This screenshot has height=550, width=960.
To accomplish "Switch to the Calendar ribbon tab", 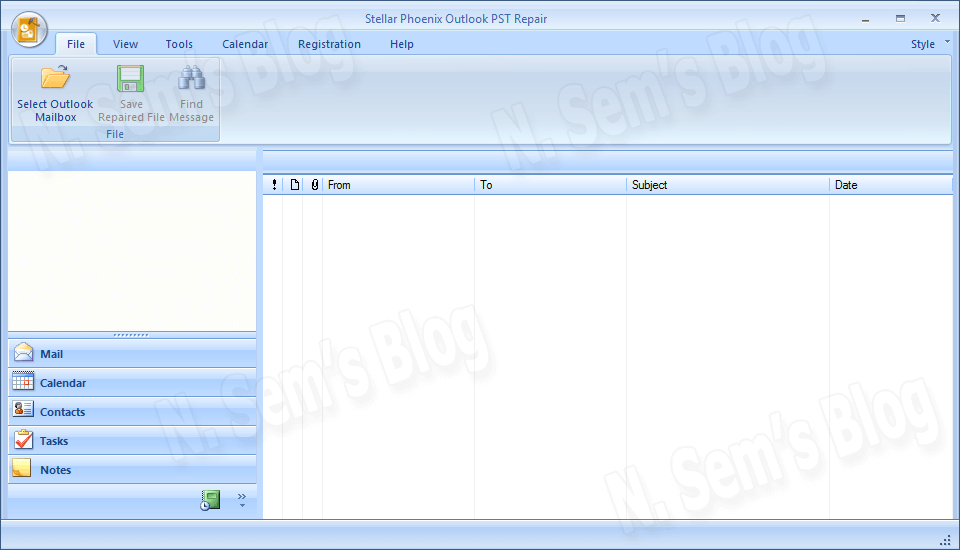I will [245, 44].
